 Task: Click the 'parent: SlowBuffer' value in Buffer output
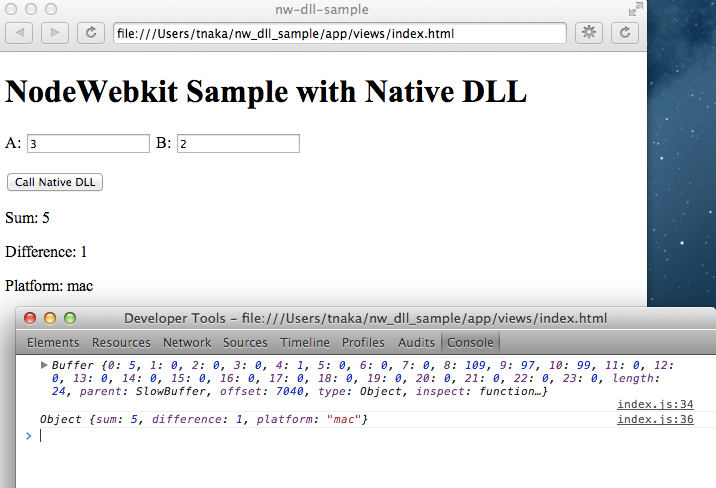[x=142, y=391]
